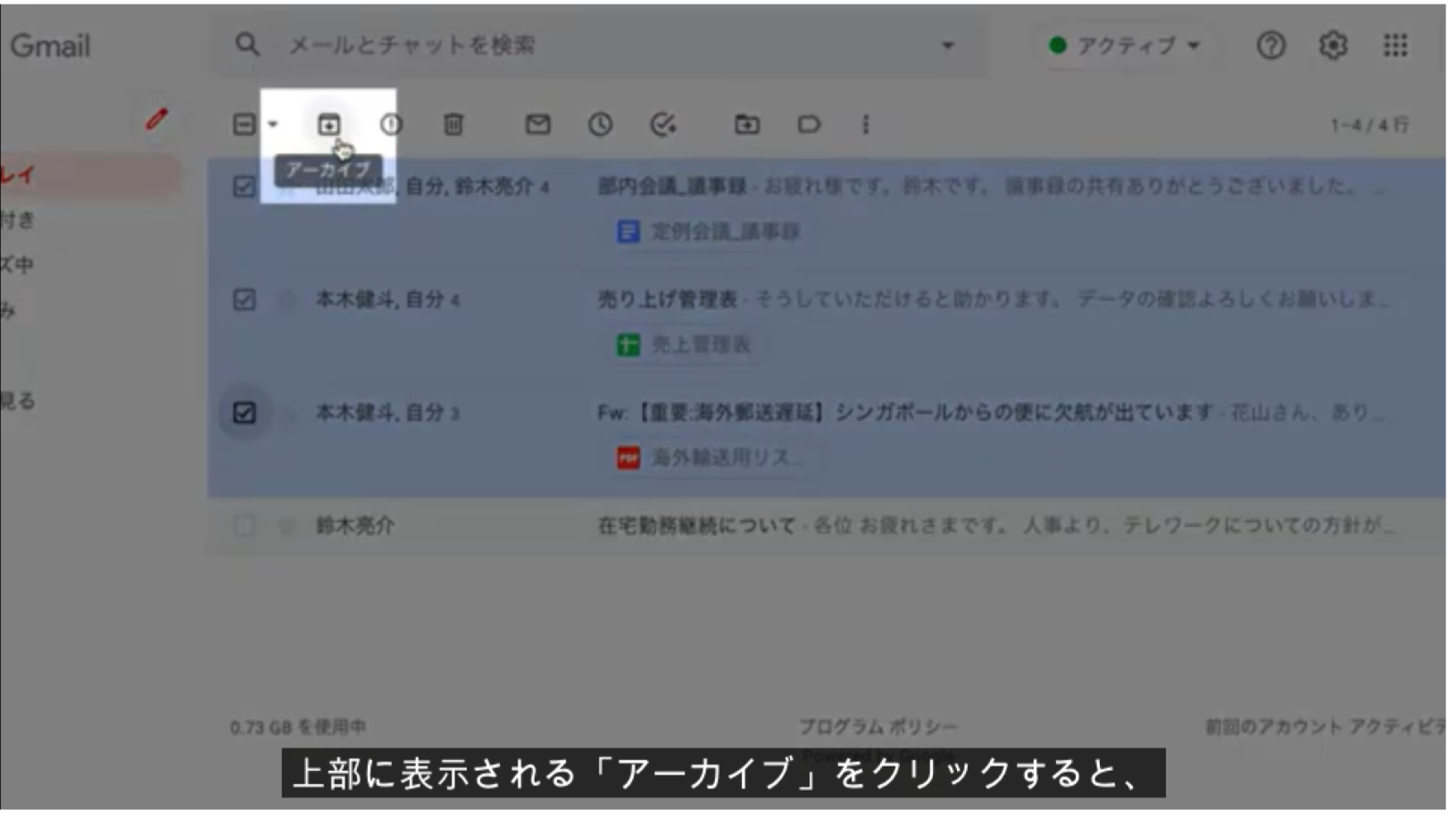Open the Labels tag icon
The height and width of the screenshot is (820, 1456).
[x=809, y=124]
